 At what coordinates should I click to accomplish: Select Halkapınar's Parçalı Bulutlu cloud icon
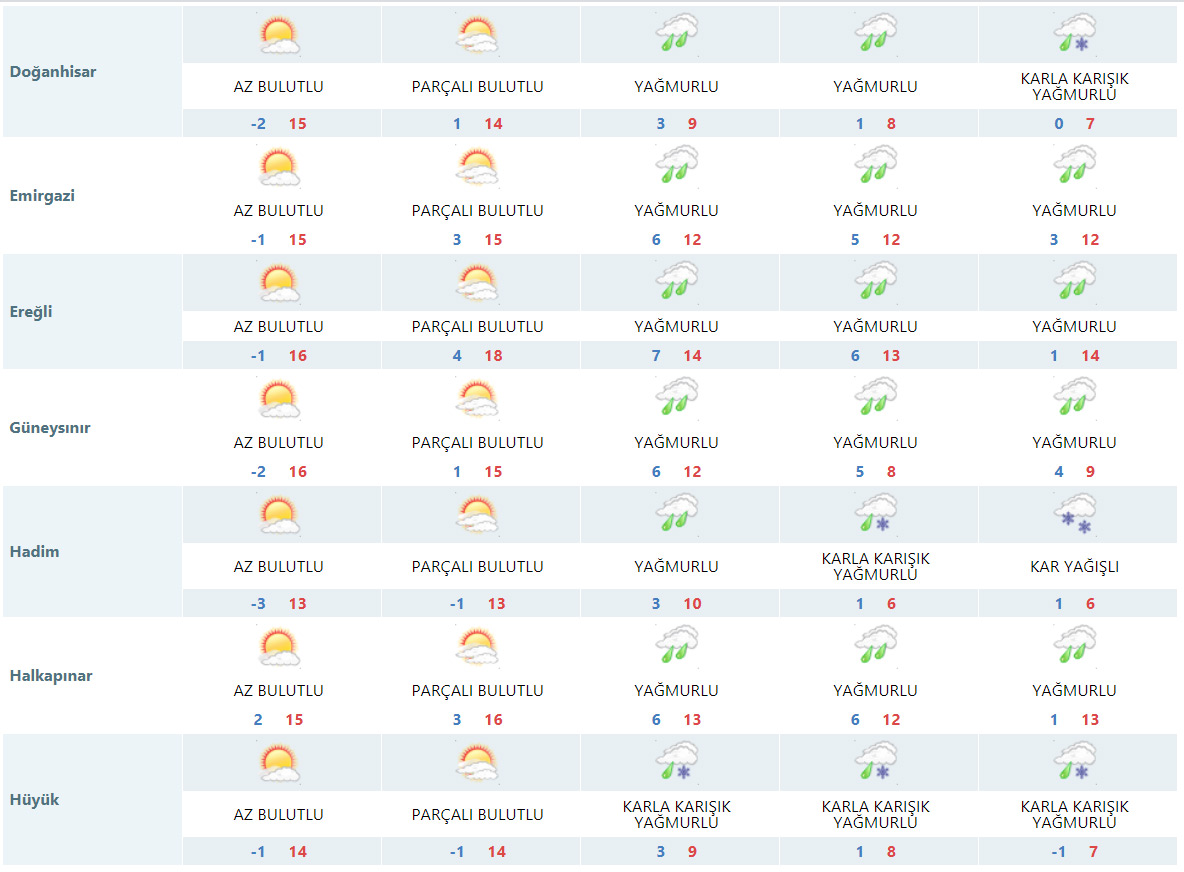point(478,647)
